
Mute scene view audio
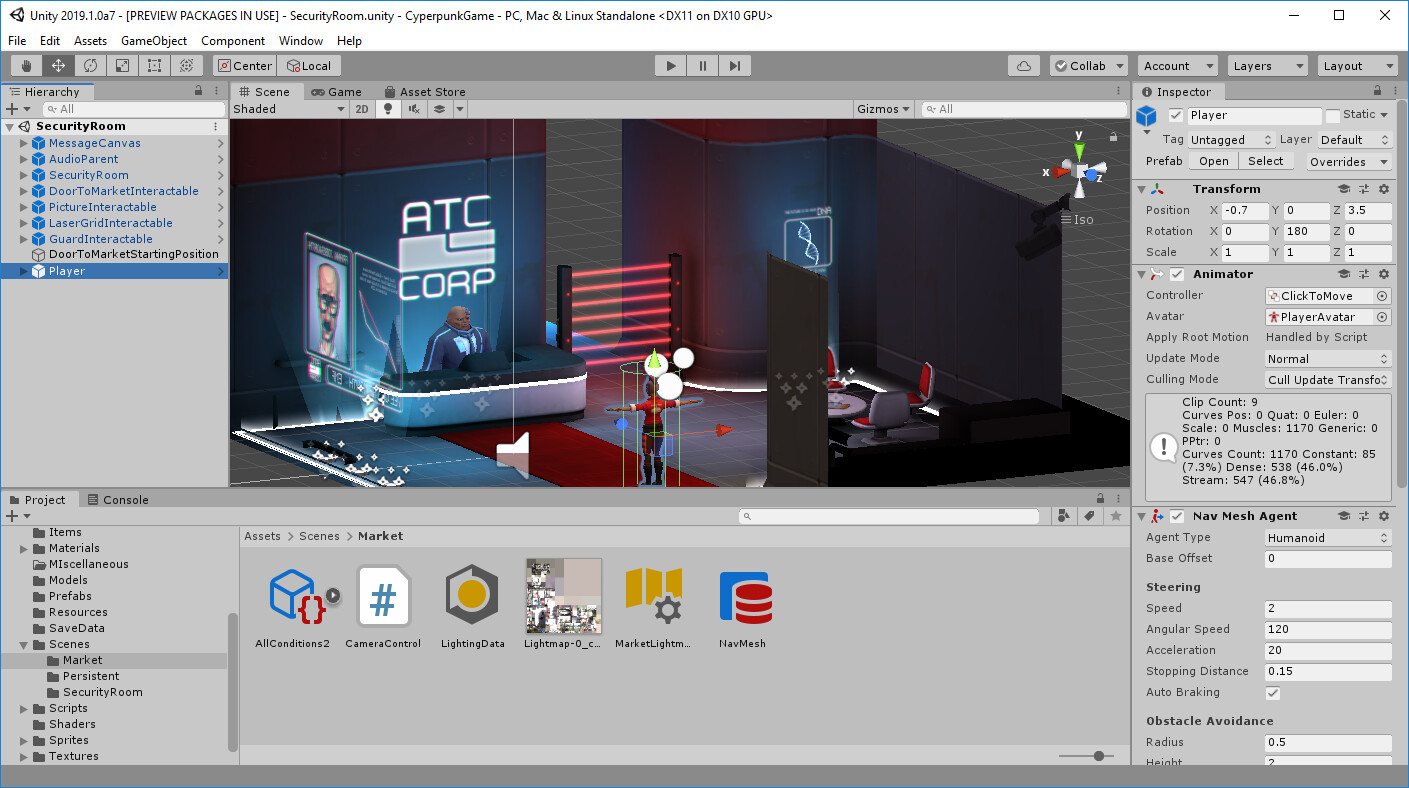point(414,109)
